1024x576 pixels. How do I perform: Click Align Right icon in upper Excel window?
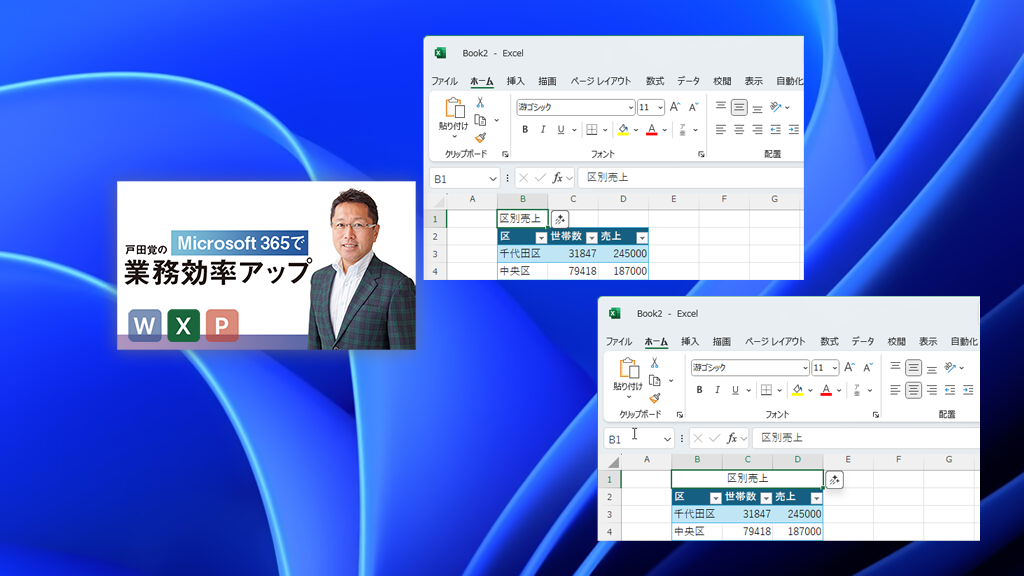757,129
